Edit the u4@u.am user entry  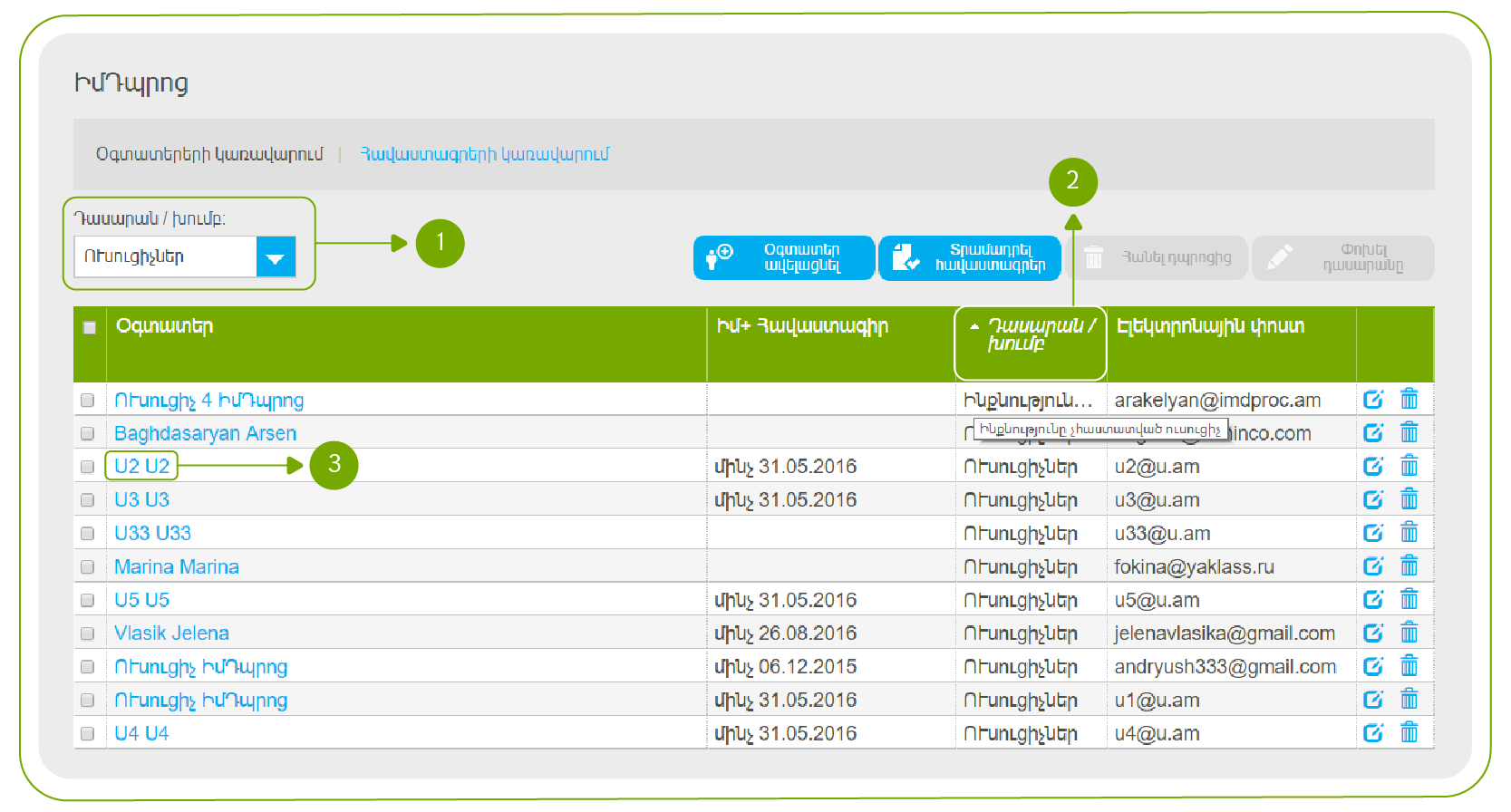[1373, 733]
